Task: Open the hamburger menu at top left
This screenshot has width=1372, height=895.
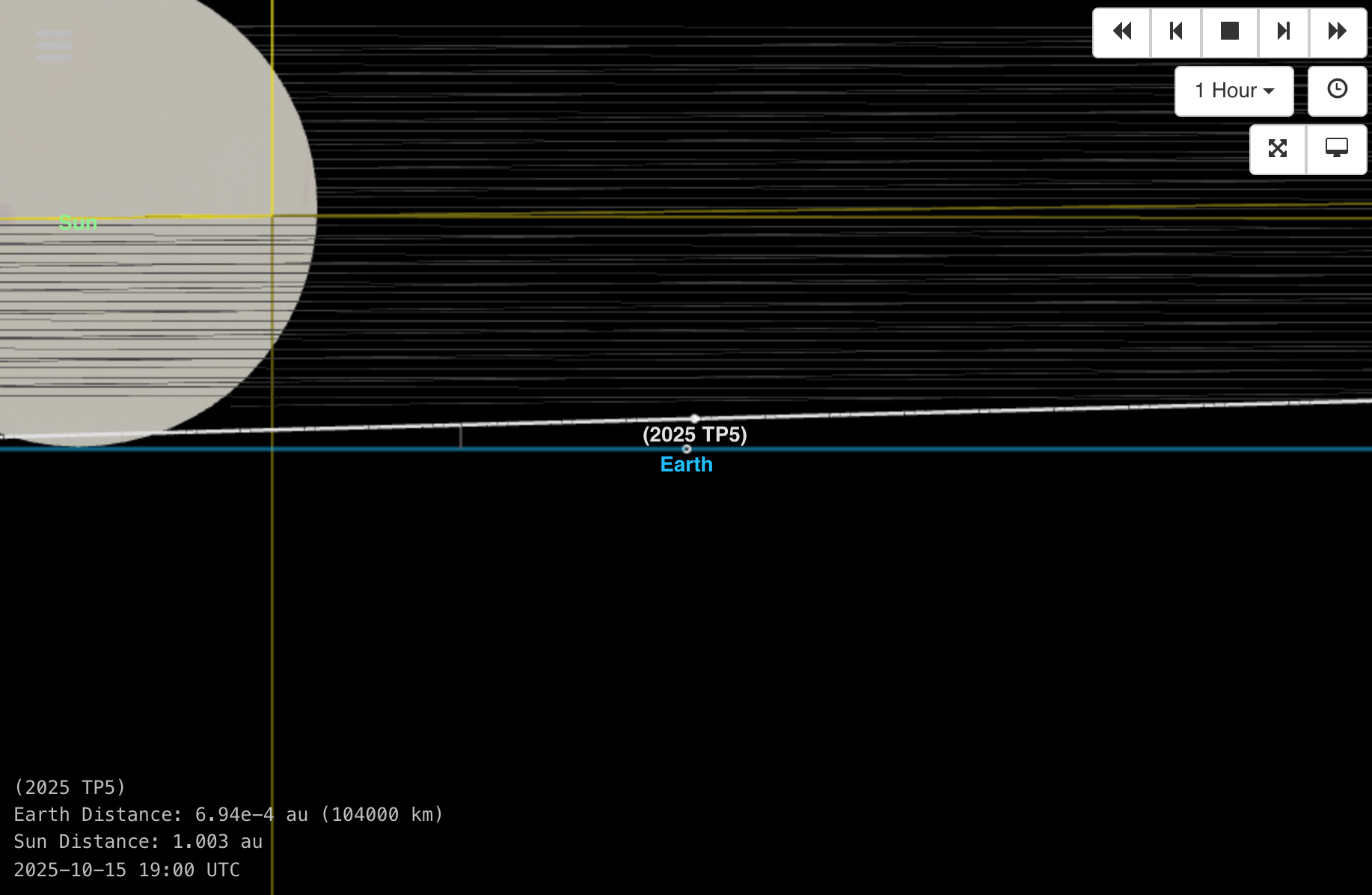Action: click(54, 46)
